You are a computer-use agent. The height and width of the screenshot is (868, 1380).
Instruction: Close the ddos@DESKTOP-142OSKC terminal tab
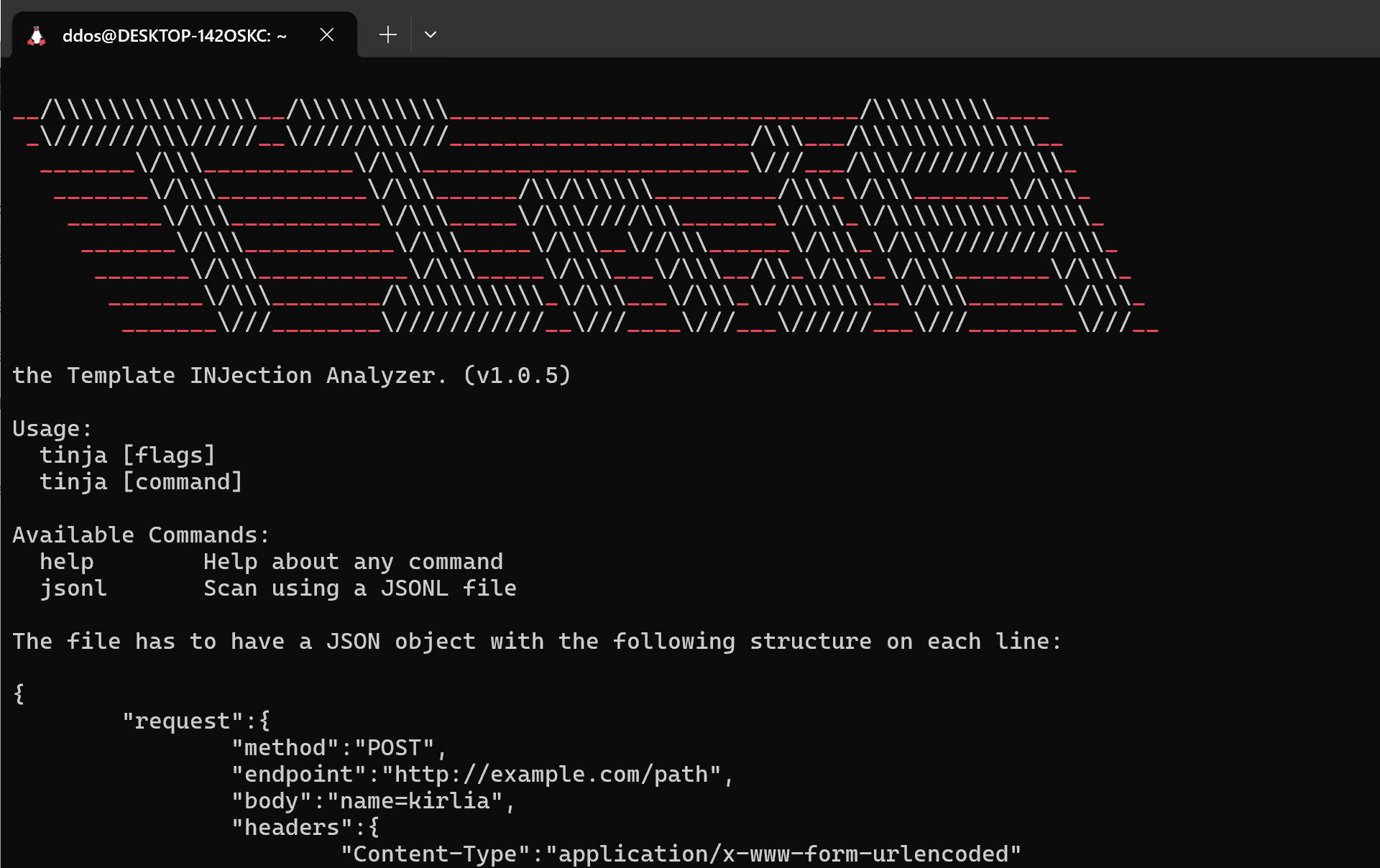tap(327, 34)
